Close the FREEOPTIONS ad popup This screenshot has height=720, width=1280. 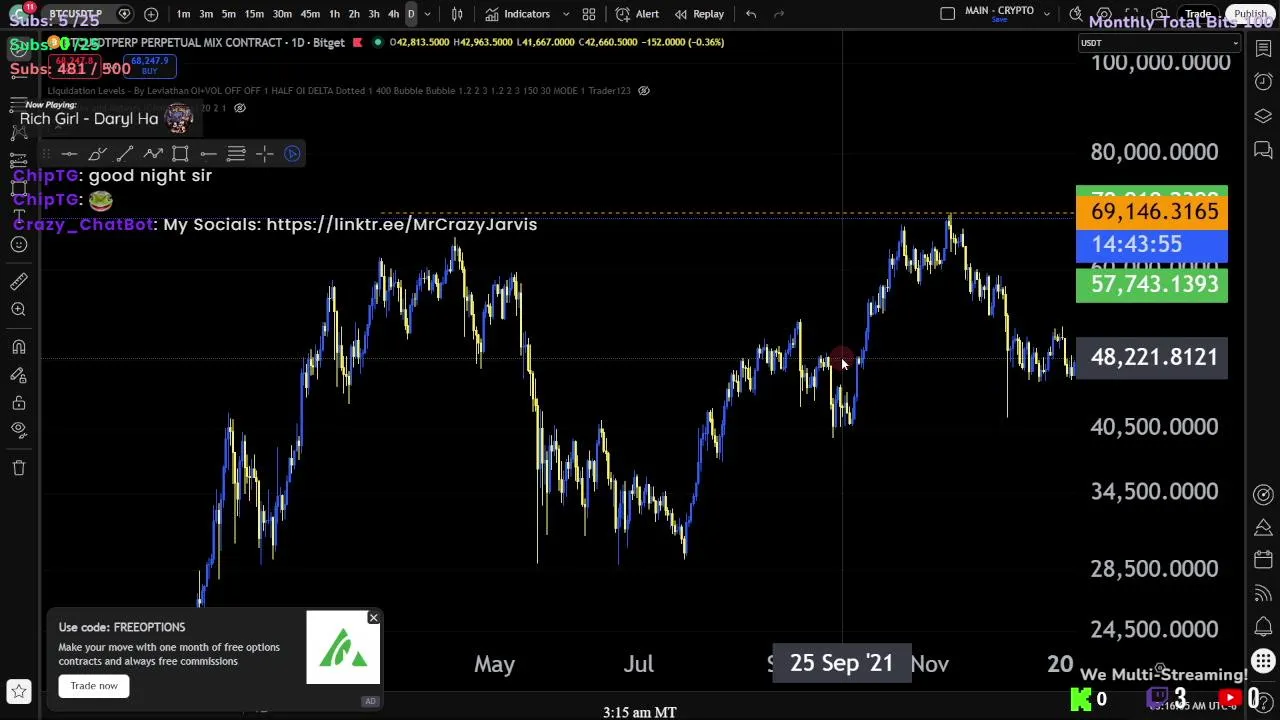pos(373,618)
